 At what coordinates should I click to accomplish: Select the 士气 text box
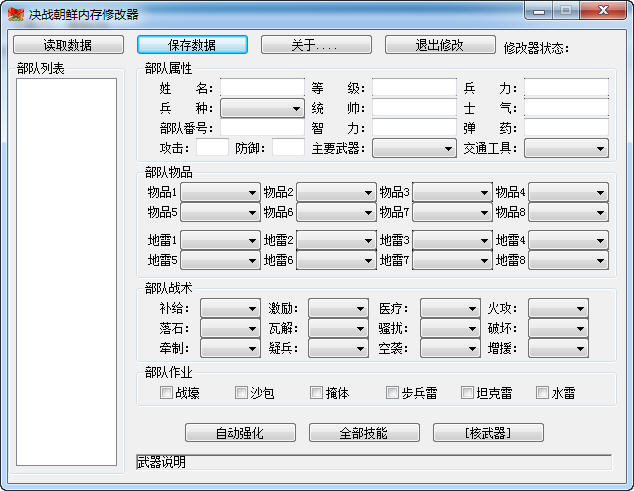566,108
